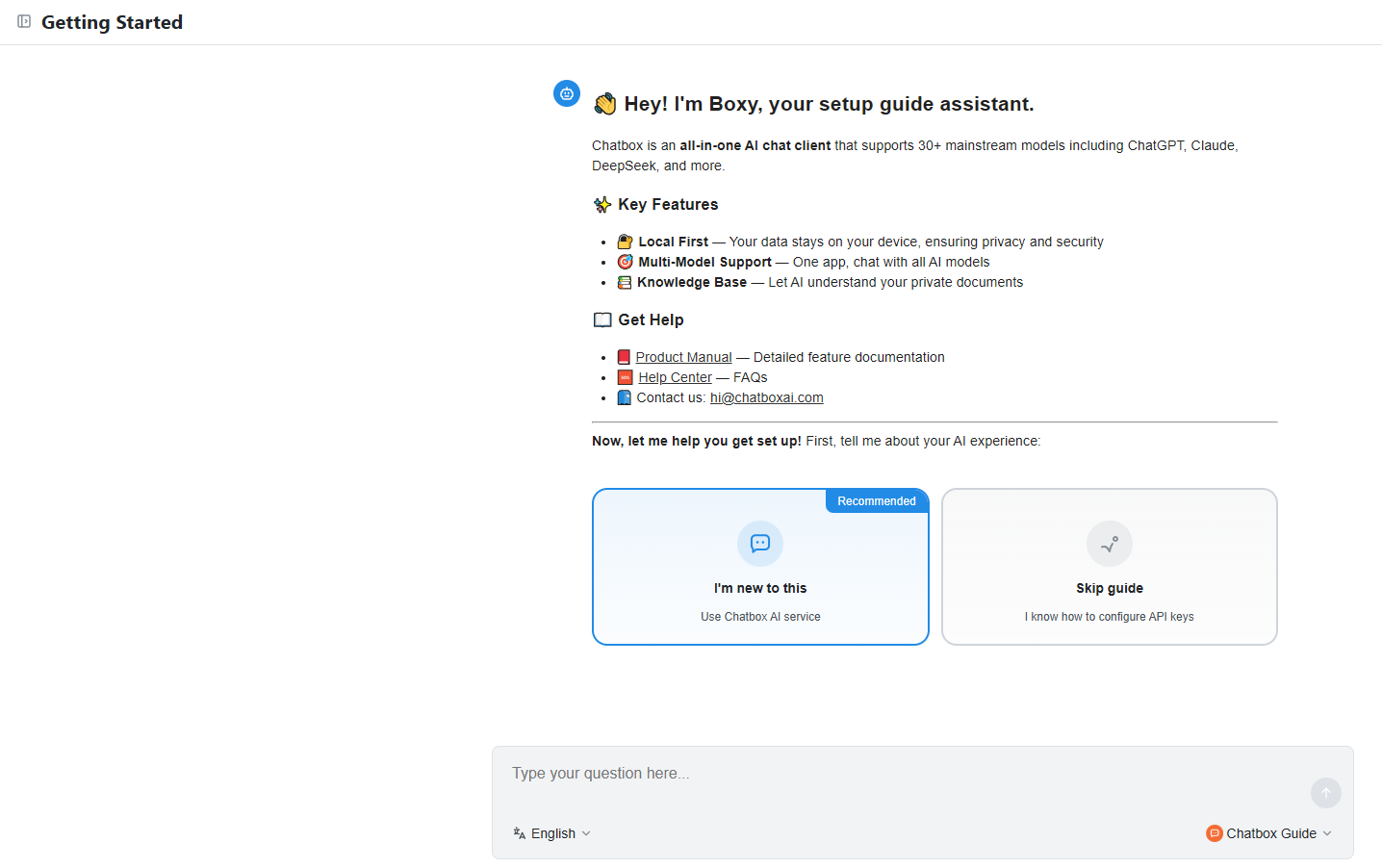The image size is (1382, 868).
Task: Open the Product Manual link
Action: (x=683, y=357)
